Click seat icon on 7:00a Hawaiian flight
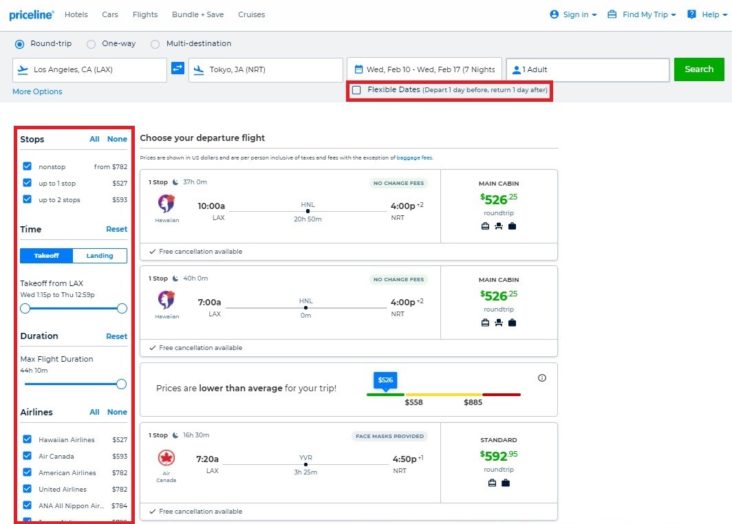The image size is (732, 524). pyautogui.click(x=499, y=322)
